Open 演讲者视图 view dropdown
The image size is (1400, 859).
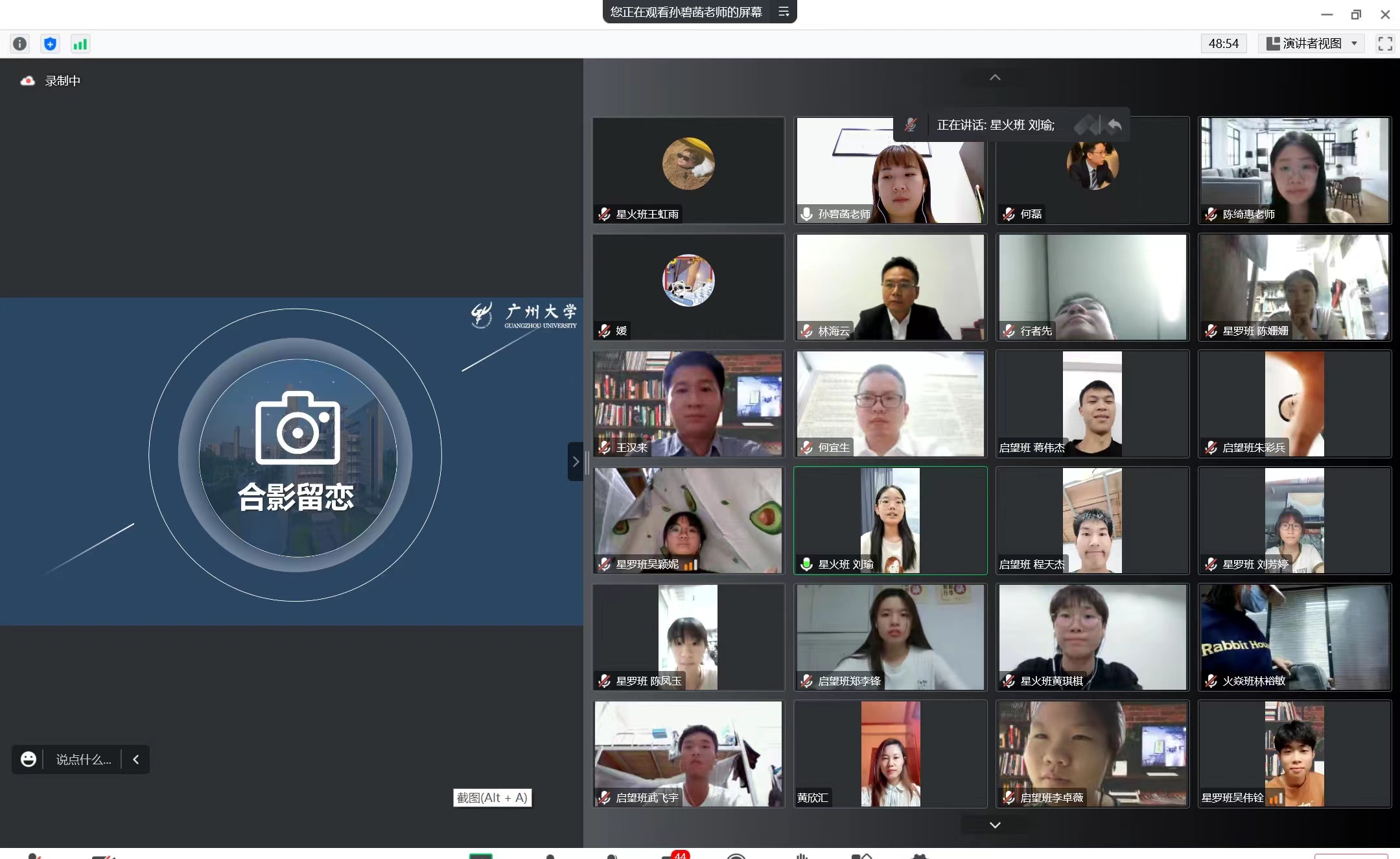pos(1312,43)
